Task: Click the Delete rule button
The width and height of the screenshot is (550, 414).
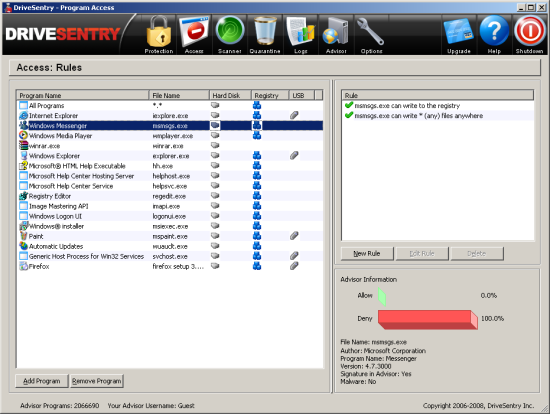Action: pos(477,253)
